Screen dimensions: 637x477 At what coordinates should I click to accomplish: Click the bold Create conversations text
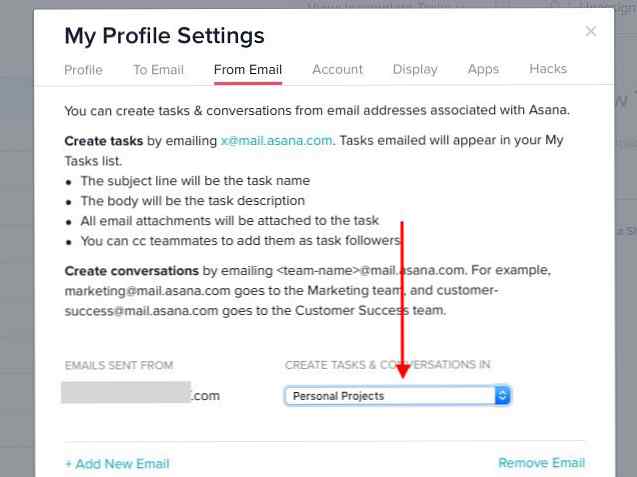(x=131, y=271)
